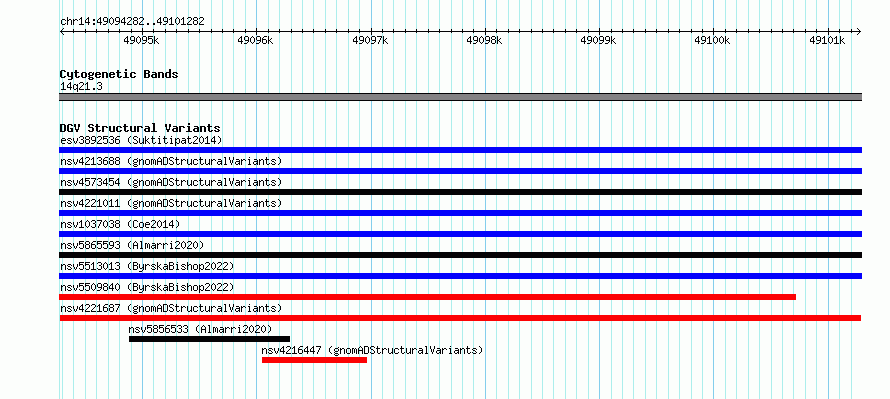
Task: Click the esv3892536 blue variant bar
Action: [x=460, y=150]
